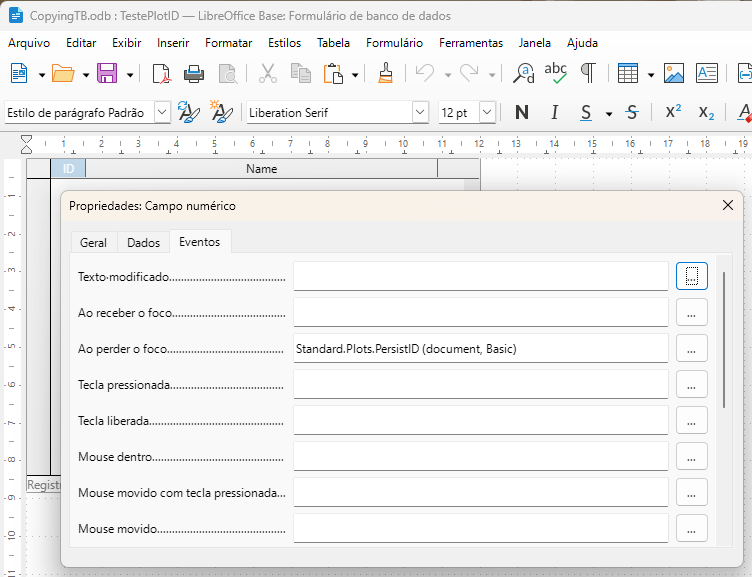Click the Clone formatting paintbrush icon
Image resolution: width=752 pixels, height=577 pixels.
coord(385,73)
